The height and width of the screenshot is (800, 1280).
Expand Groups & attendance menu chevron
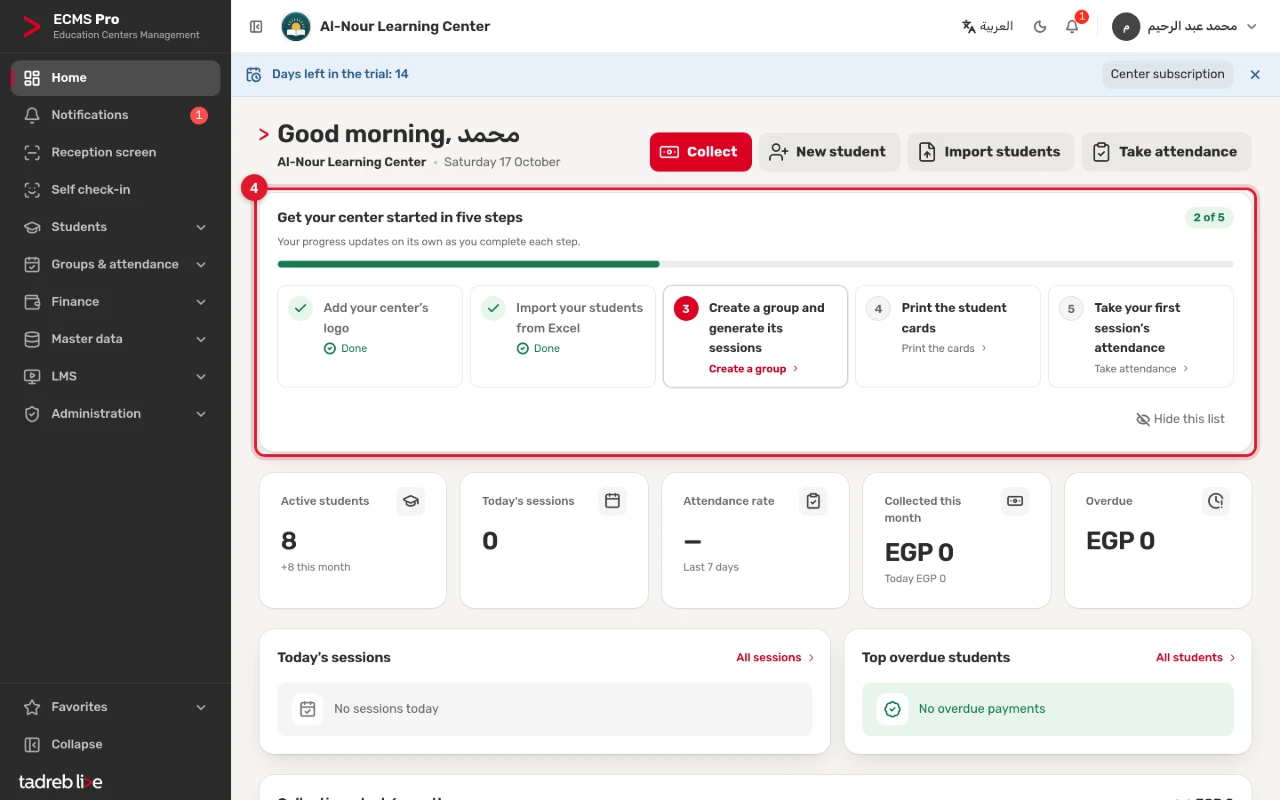[x=201, y=264]
